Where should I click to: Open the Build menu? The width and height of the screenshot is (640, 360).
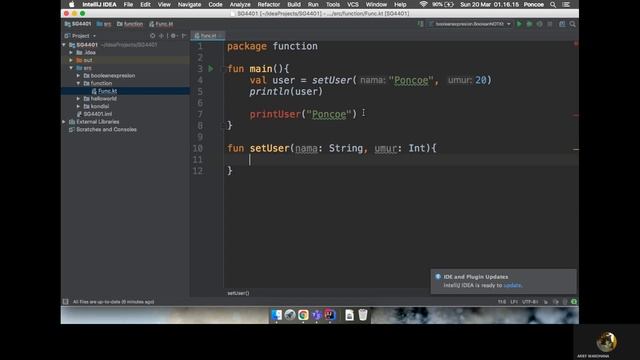tap(294, 4)
